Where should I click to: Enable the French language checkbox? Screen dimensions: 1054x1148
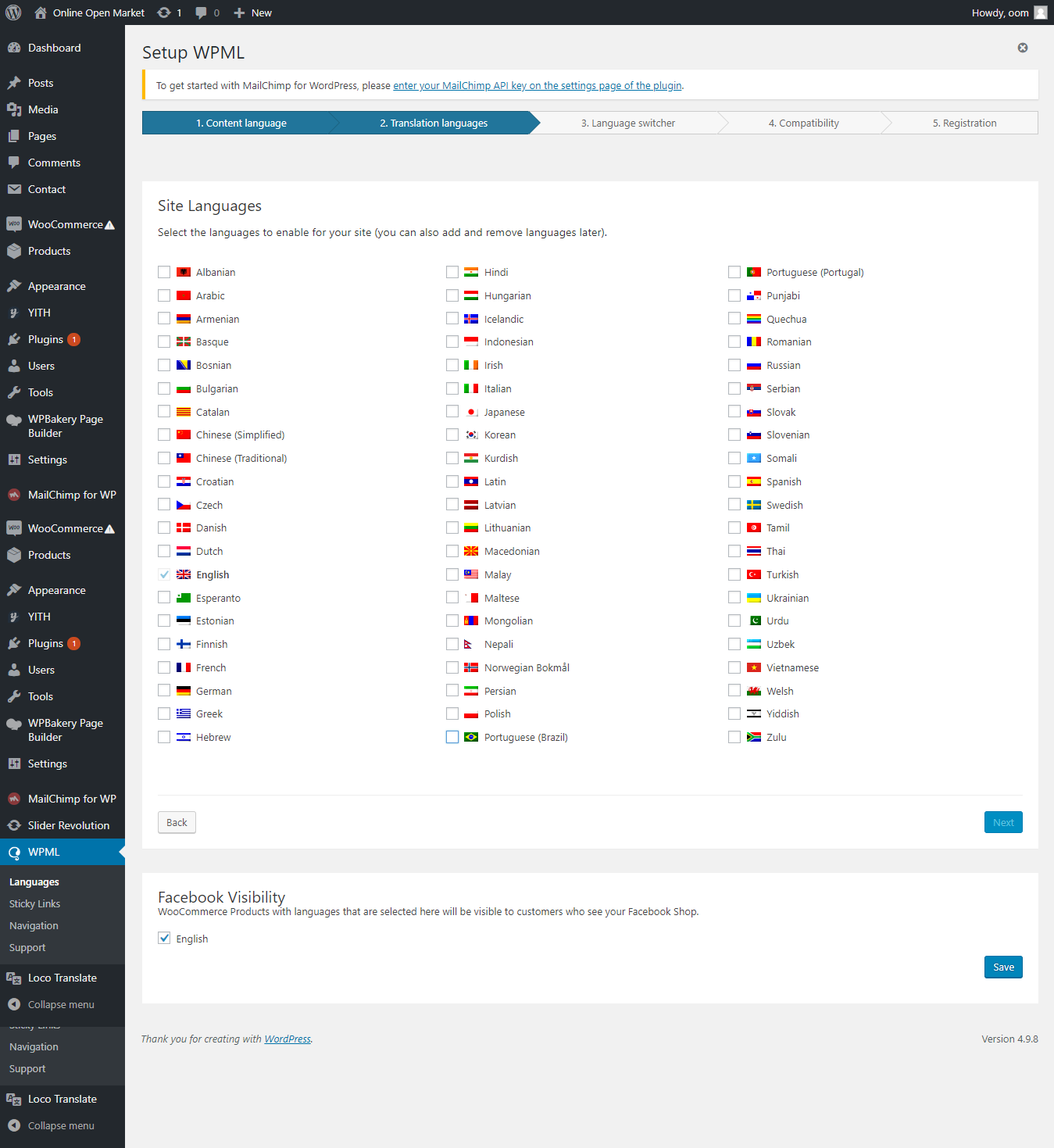(164, 667)
